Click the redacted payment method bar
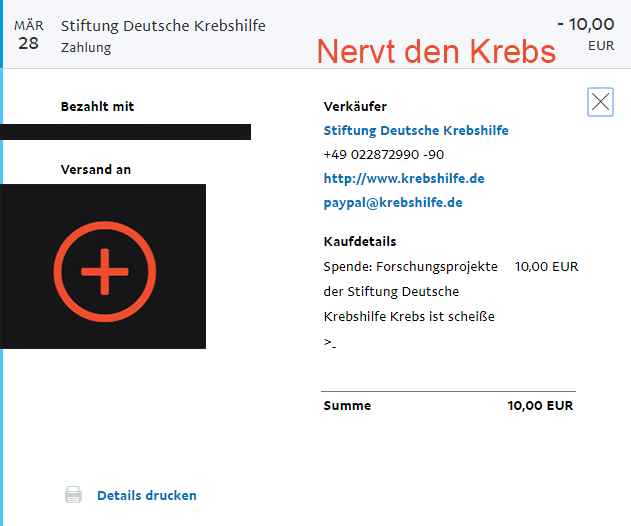Screen dimensions: 631x526 tap(125, 132)
